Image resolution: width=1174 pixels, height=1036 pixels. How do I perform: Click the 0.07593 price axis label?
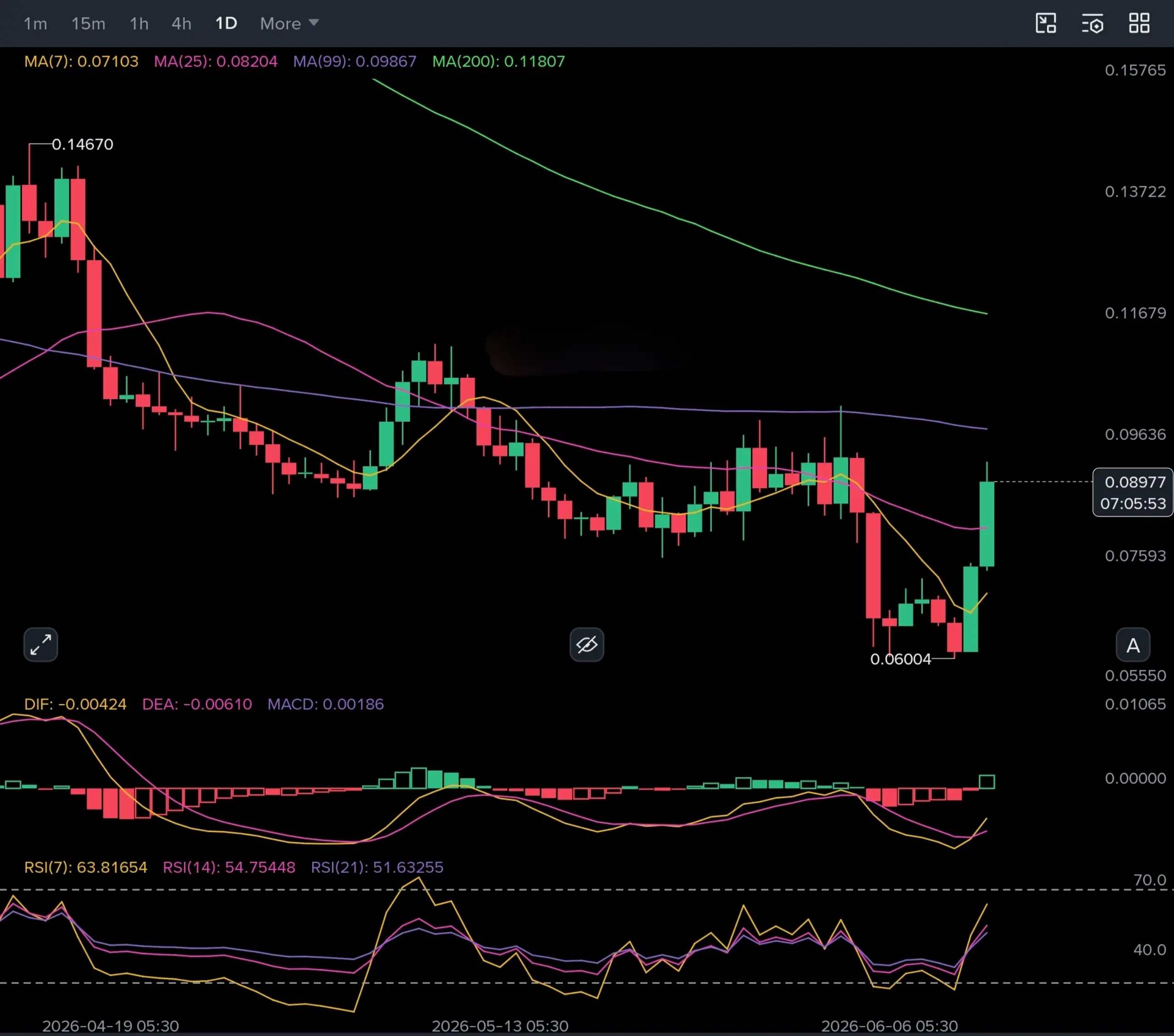[x=1135, y=555]
